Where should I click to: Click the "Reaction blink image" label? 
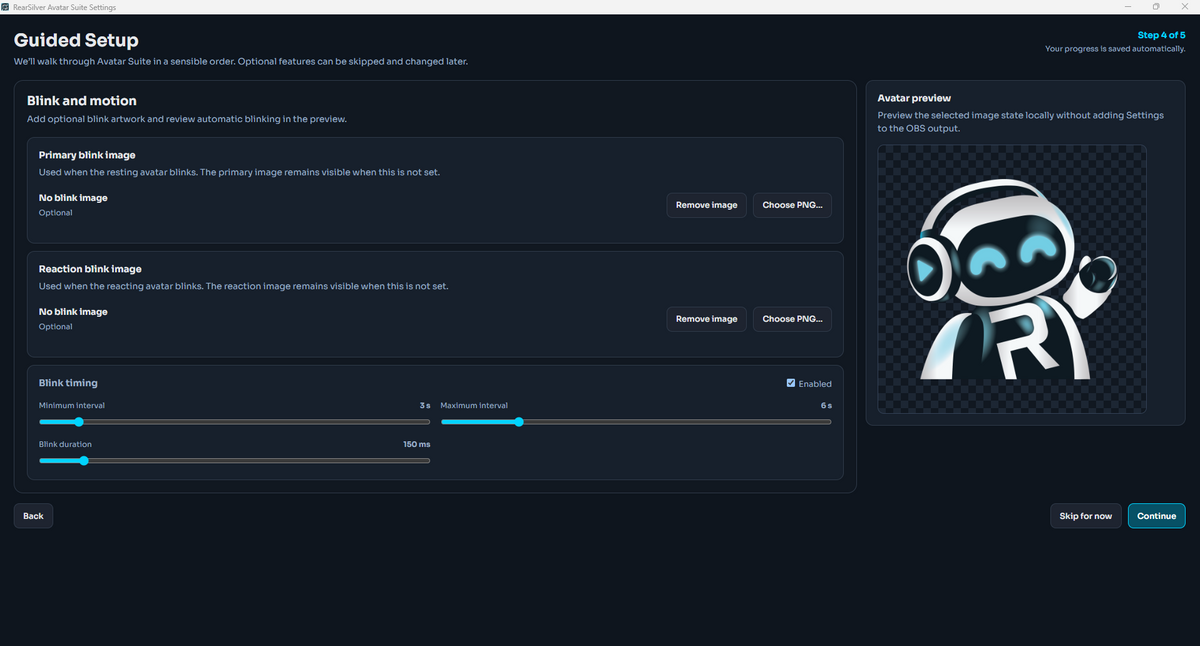point(90,269)
